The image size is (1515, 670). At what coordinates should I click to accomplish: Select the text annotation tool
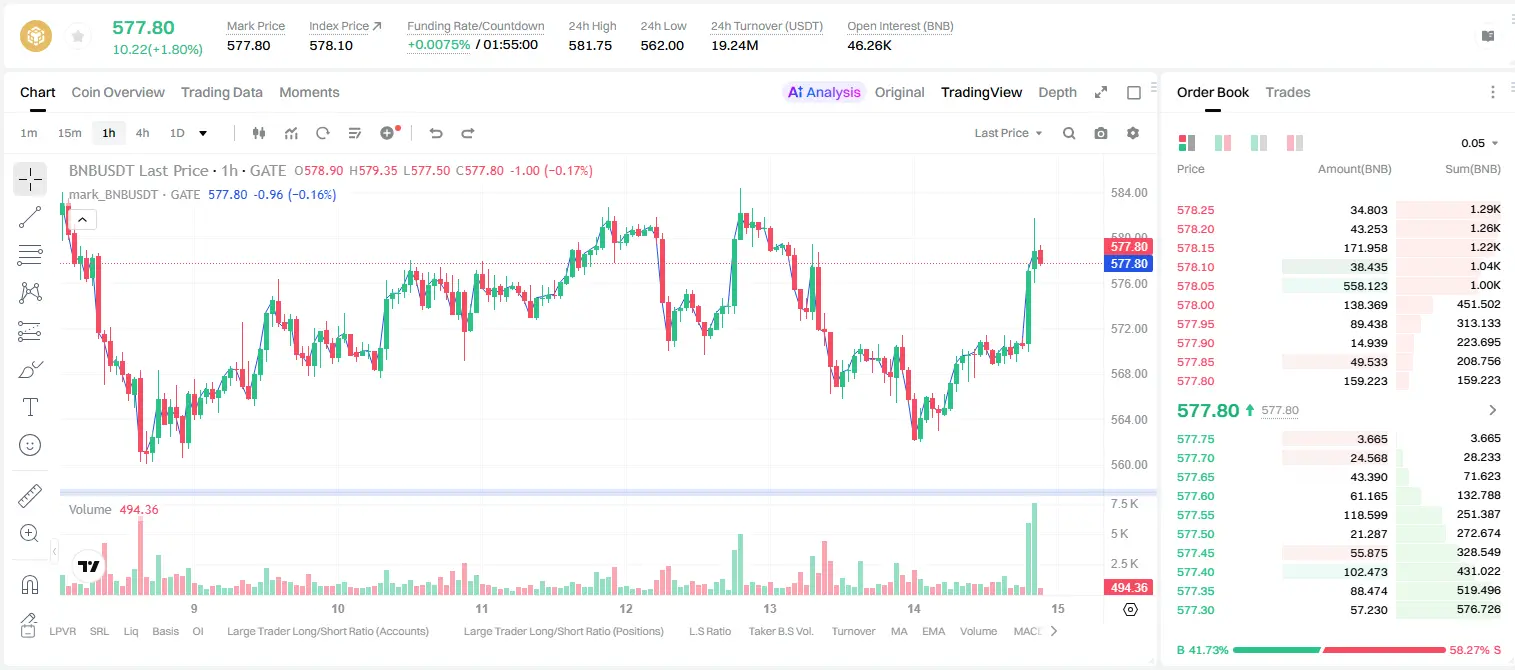click(30, 407)
